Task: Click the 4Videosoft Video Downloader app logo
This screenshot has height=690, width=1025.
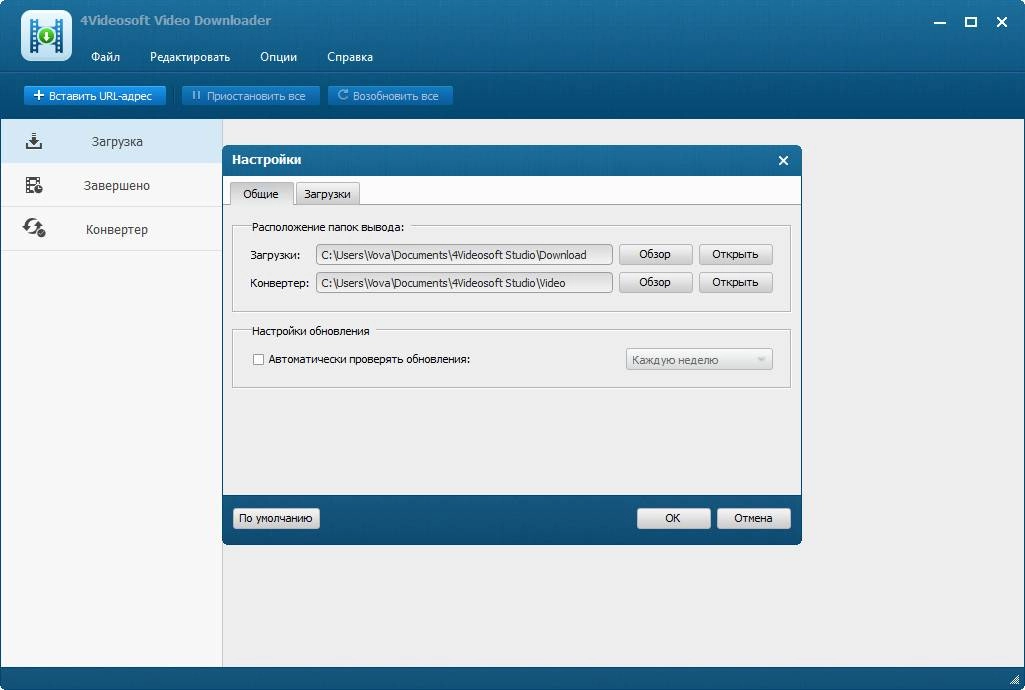Action: 46,35
